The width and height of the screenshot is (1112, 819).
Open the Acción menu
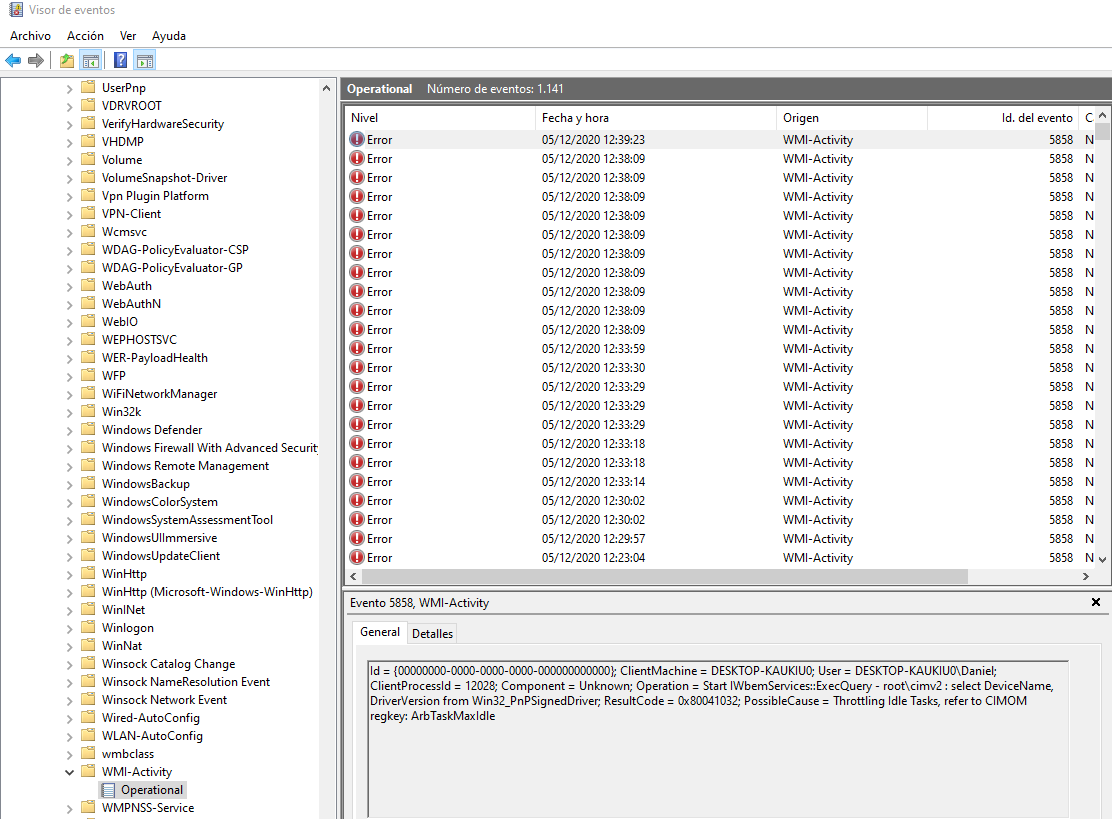click(85, 36)
